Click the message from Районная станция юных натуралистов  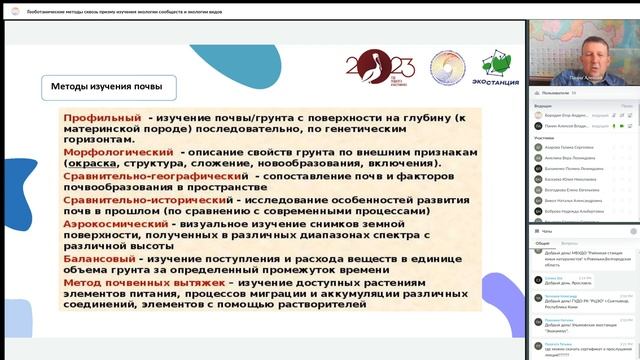pyautogui.click(x=584, y=259)
